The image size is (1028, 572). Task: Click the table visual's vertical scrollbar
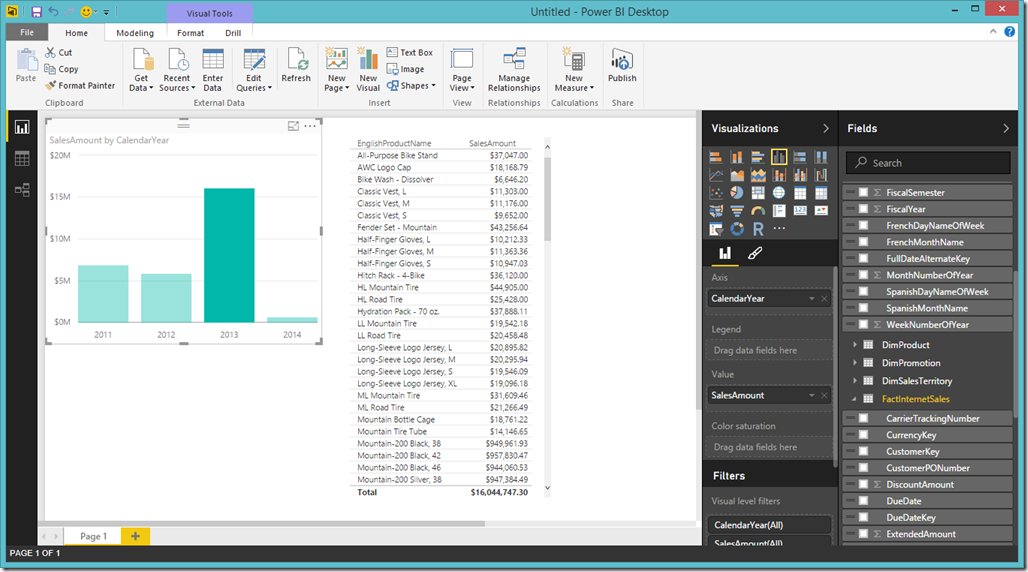(547, 200)
